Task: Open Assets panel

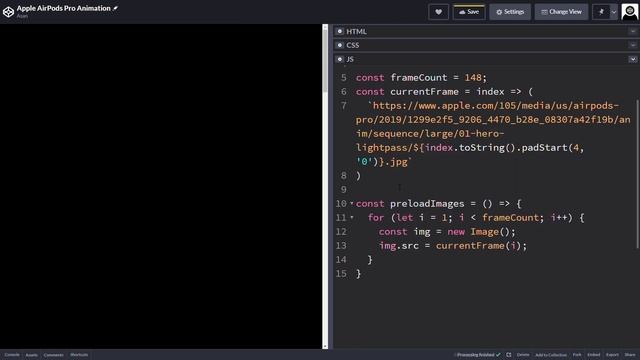Action: point(31,355)
